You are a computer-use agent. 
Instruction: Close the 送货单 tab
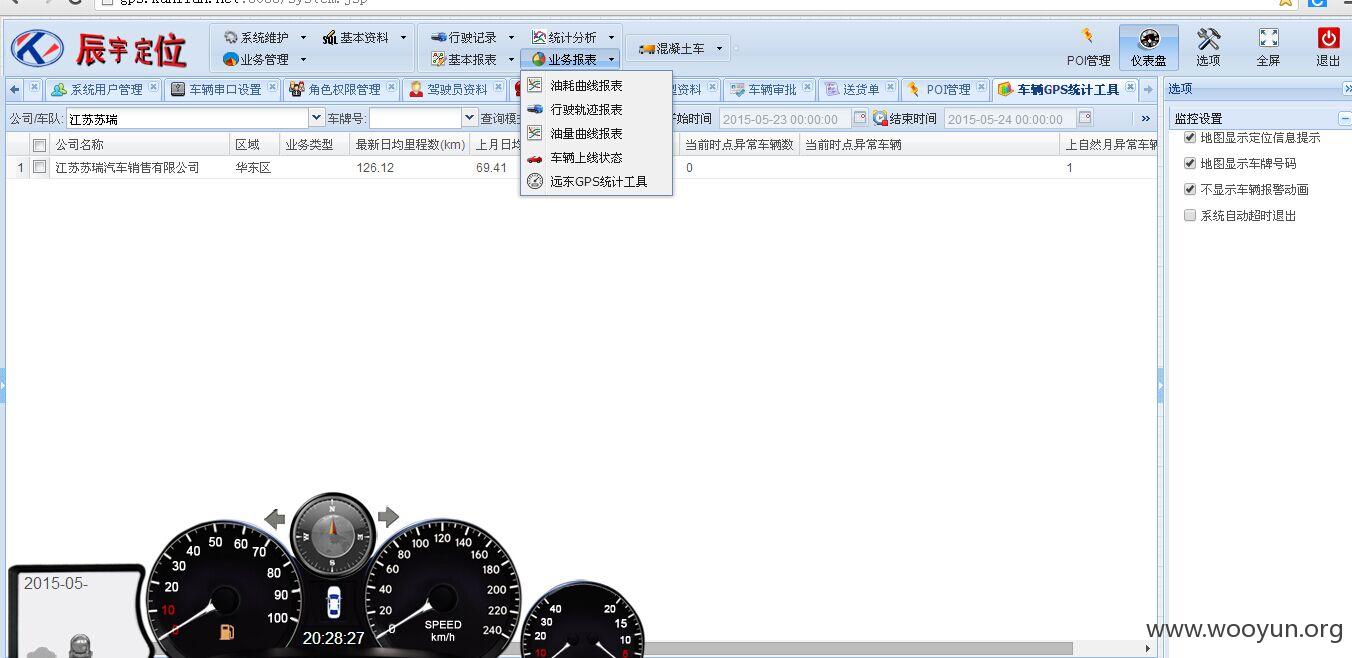[x=890, y=87]
